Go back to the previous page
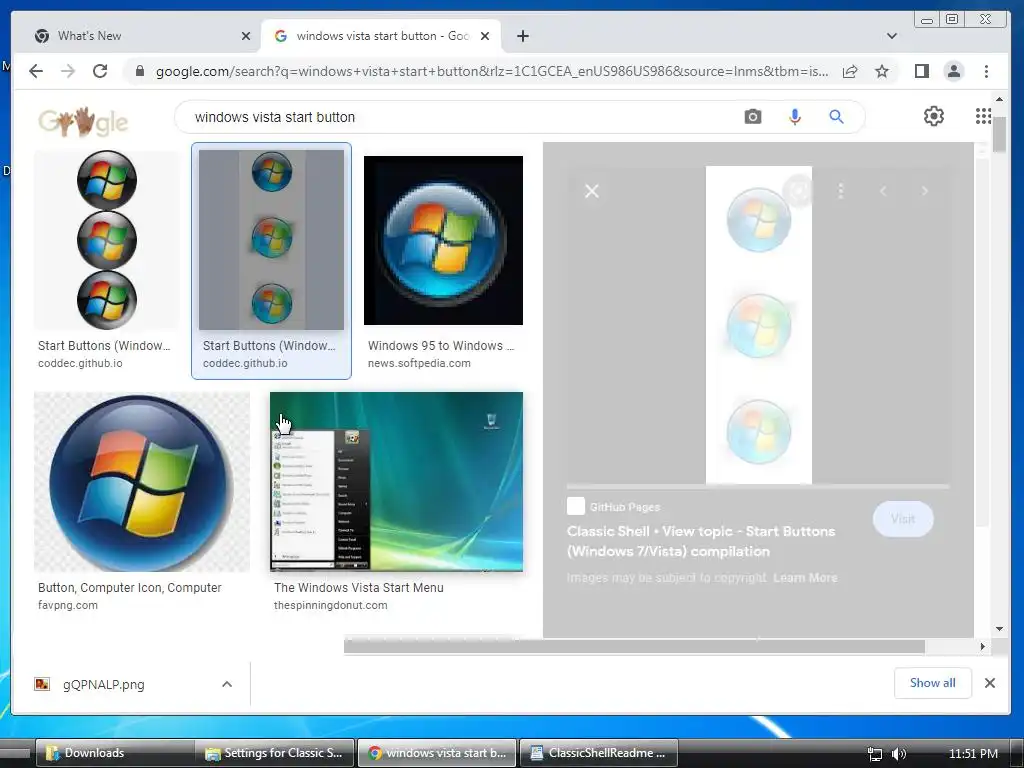 (x=36, y=71)
